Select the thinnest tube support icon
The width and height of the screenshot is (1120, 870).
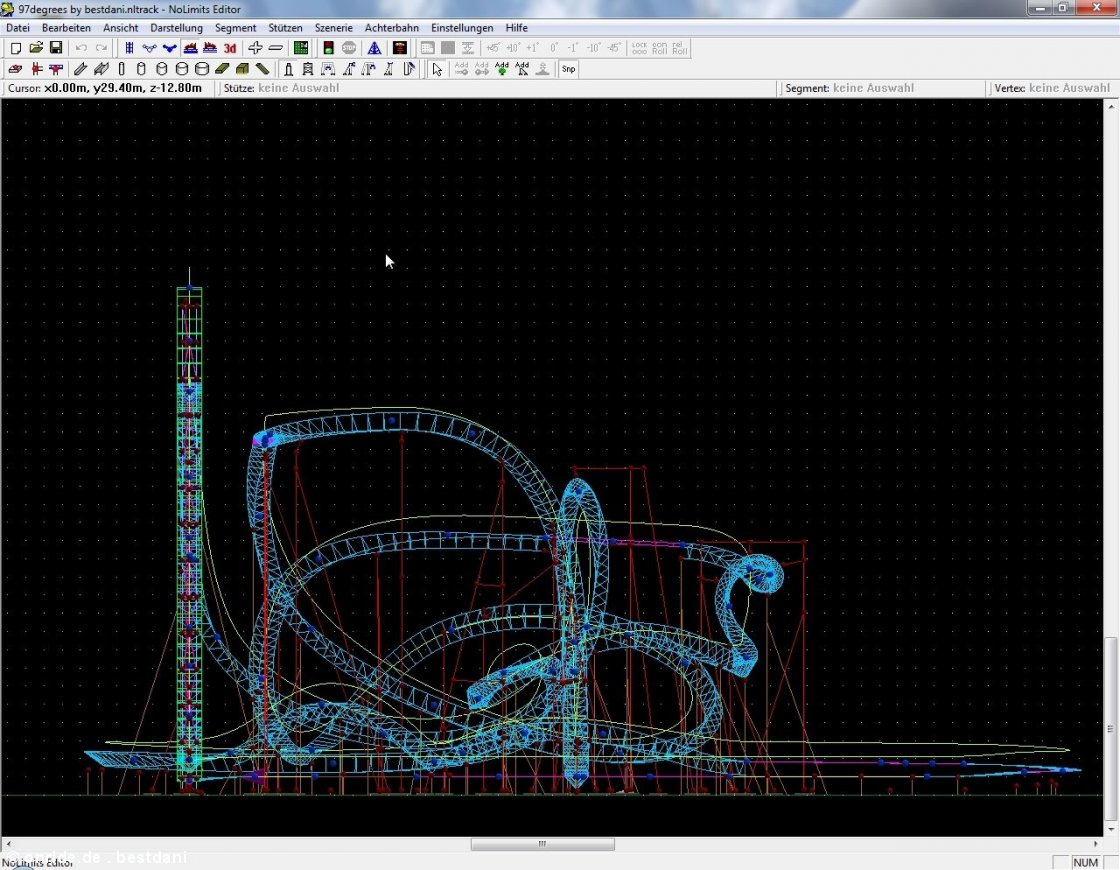(x=121, y=69)
